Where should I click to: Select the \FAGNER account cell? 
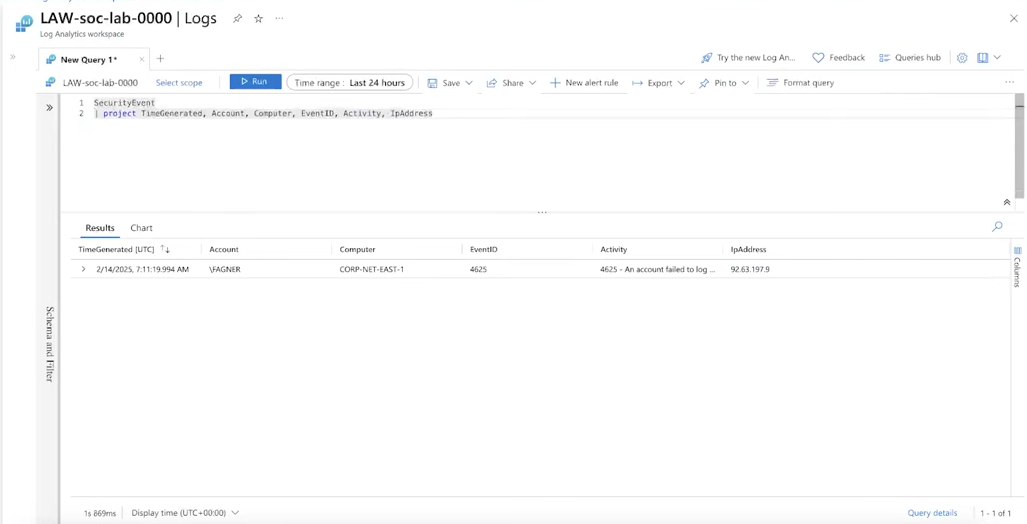225,269
